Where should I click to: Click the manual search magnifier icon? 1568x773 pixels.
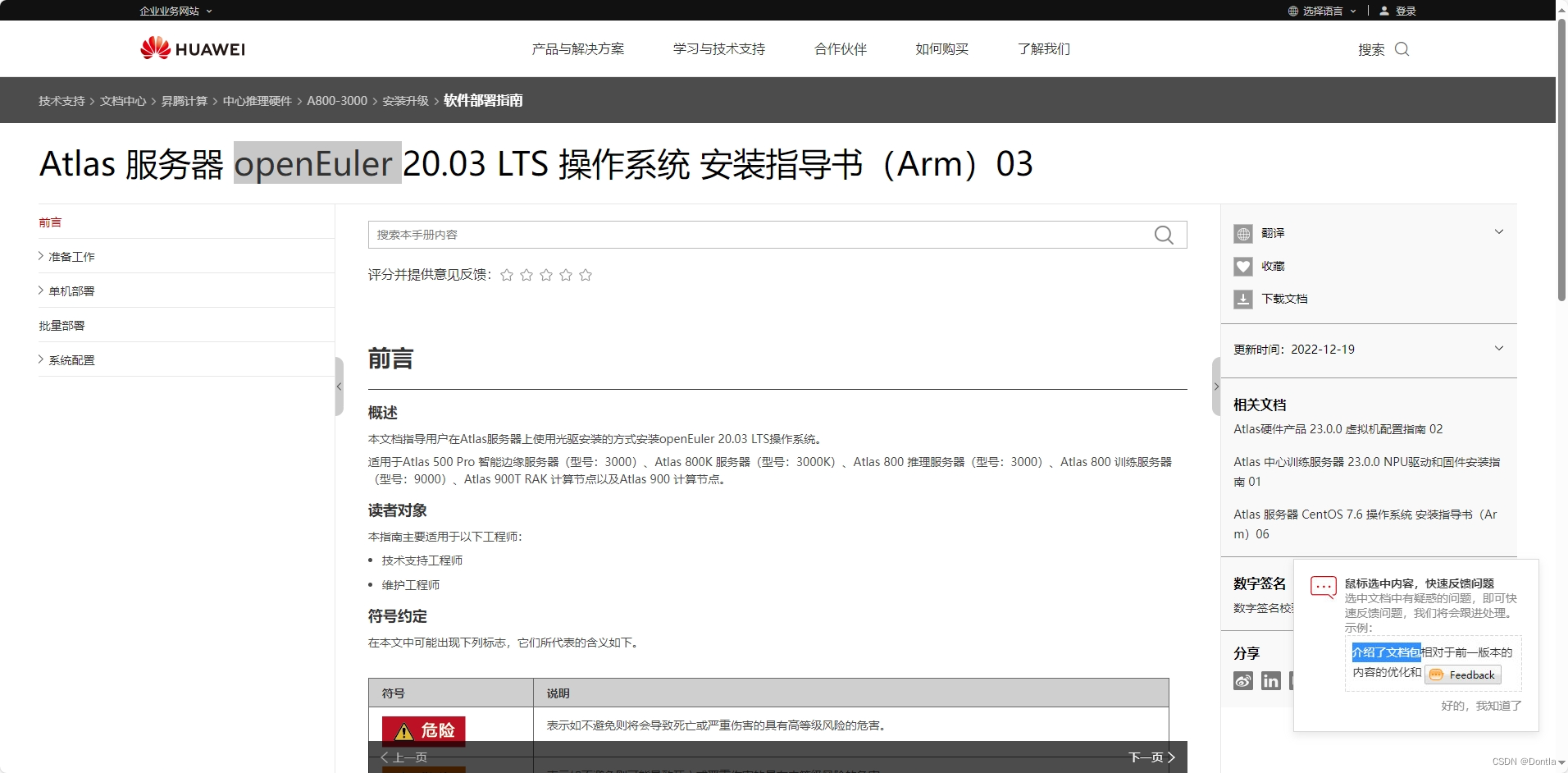pyautogui.click(x=1163, y=235)
